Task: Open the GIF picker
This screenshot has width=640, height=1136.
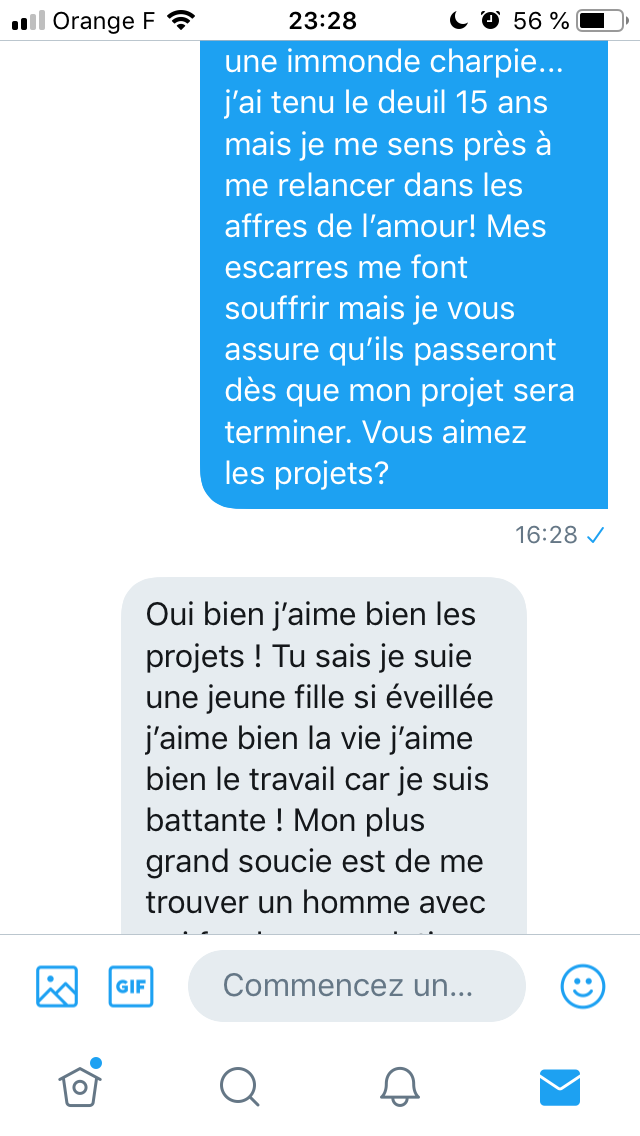Action: point(130,986)
